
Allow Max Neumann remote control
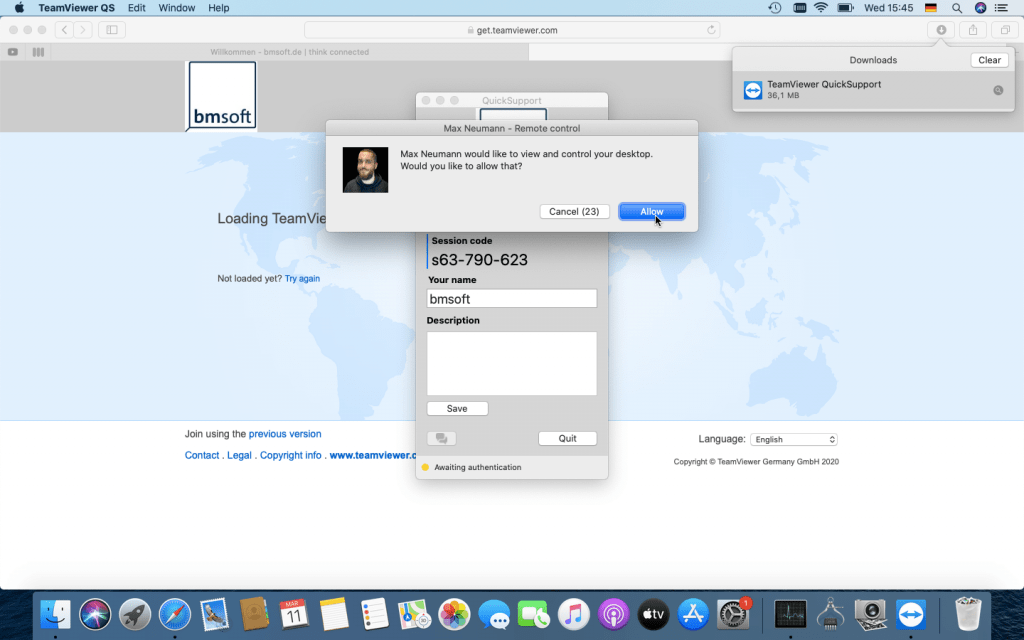(652, 212)
